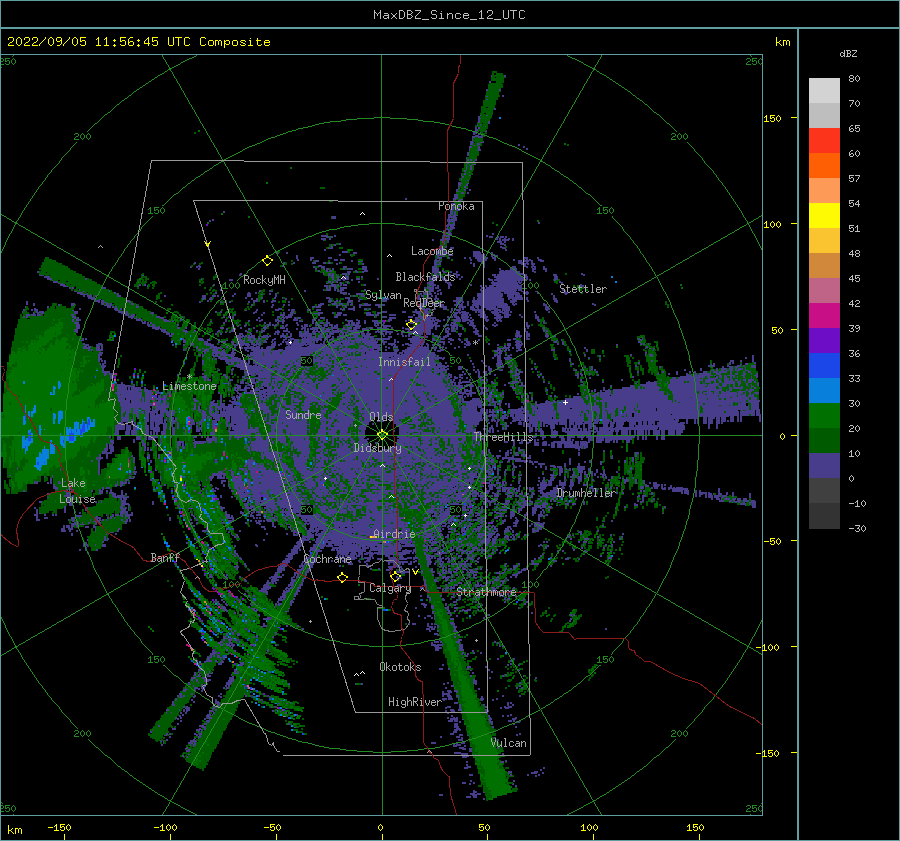
Task: Click the Okotoks city label
Action: (x=400, y=666)
